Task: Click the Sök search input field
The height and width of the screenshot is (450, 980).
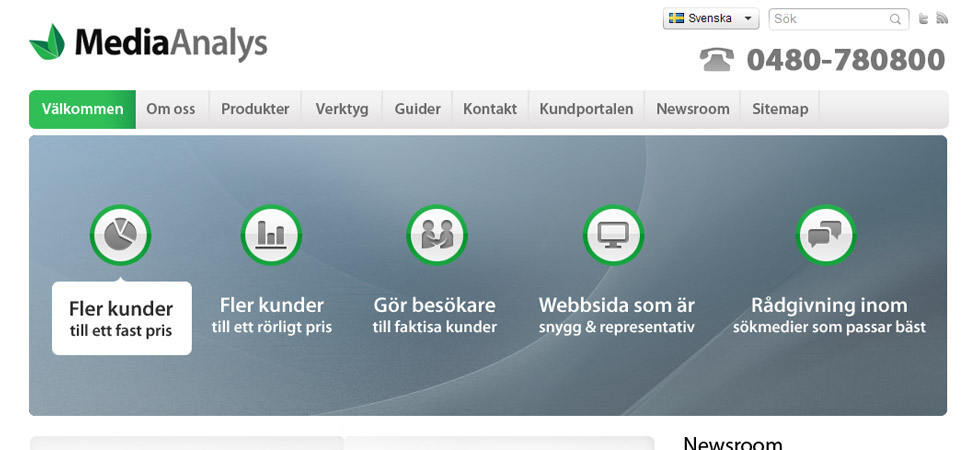Action: click(x=828, y=19)
